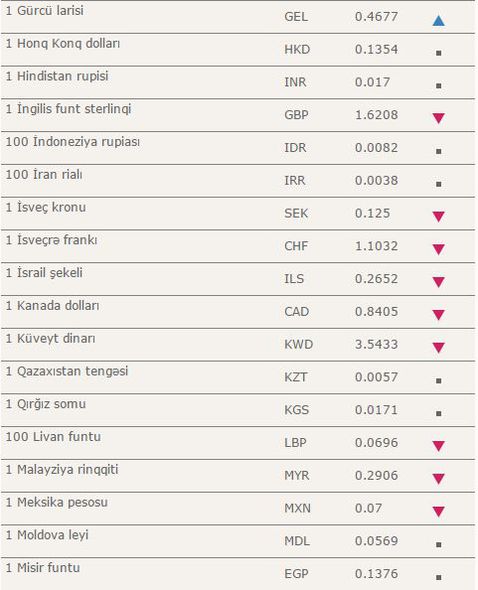Click the down arrow in the LBP row
Screen dimensions: 478x590
click(x=438, y=446)
